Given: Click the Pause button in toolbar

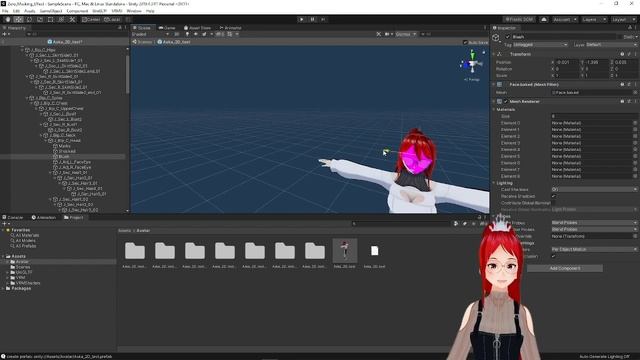Looking at the screenshot, I should 312,19.
